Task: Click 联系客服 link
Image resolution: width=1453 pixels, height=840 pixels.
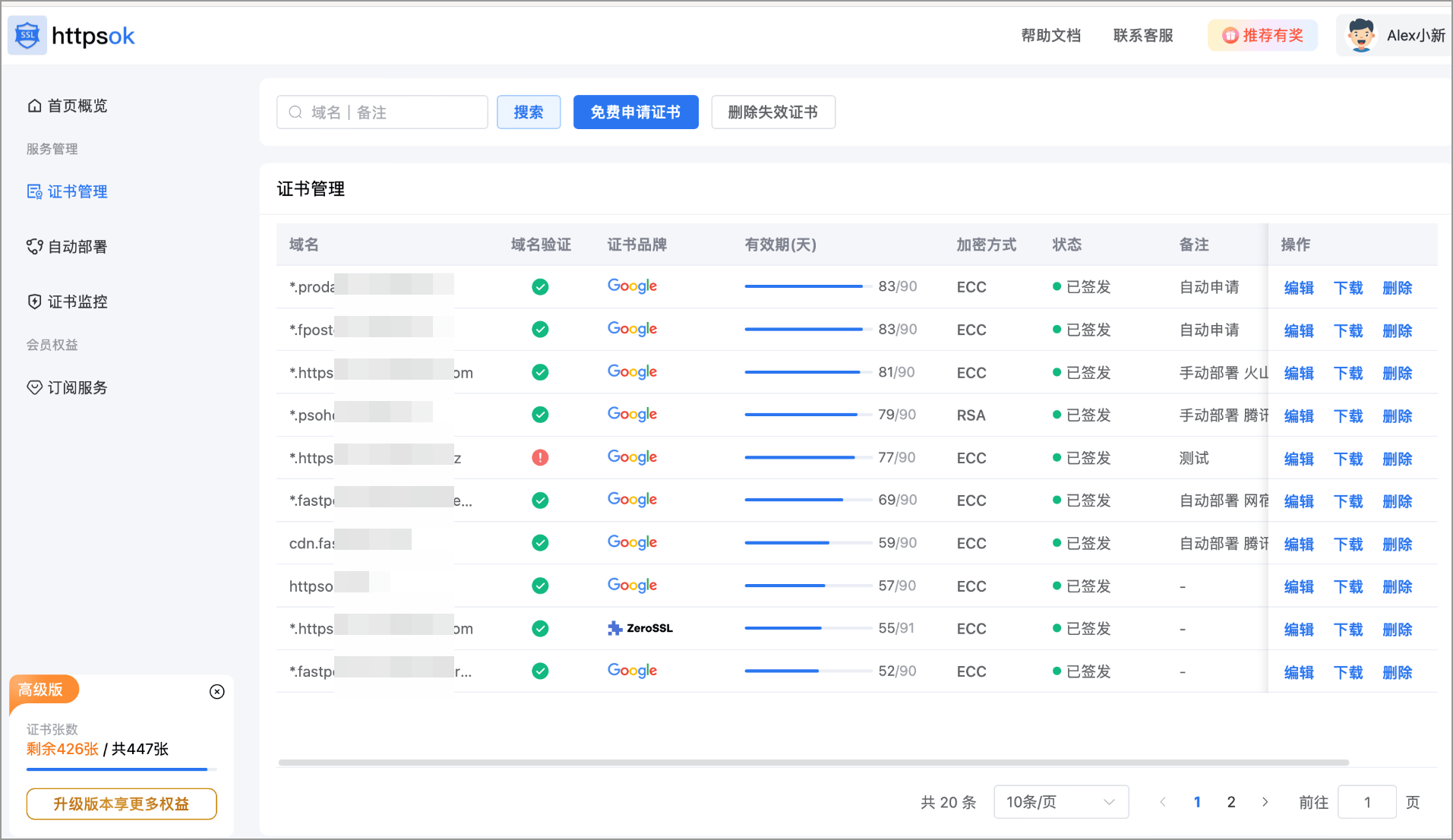Action: click(1143, 36)
